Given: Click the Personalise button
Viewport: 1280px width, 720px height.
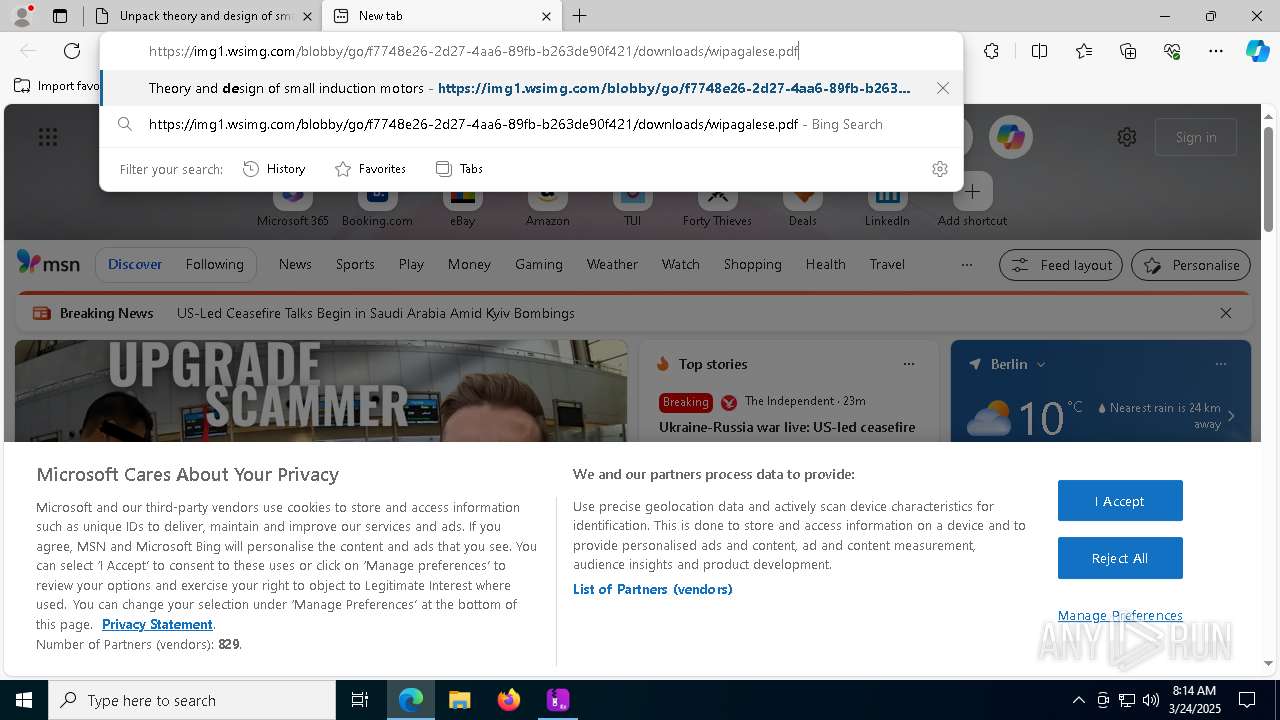Looking at the screenshot, I should coord(1191,265).
